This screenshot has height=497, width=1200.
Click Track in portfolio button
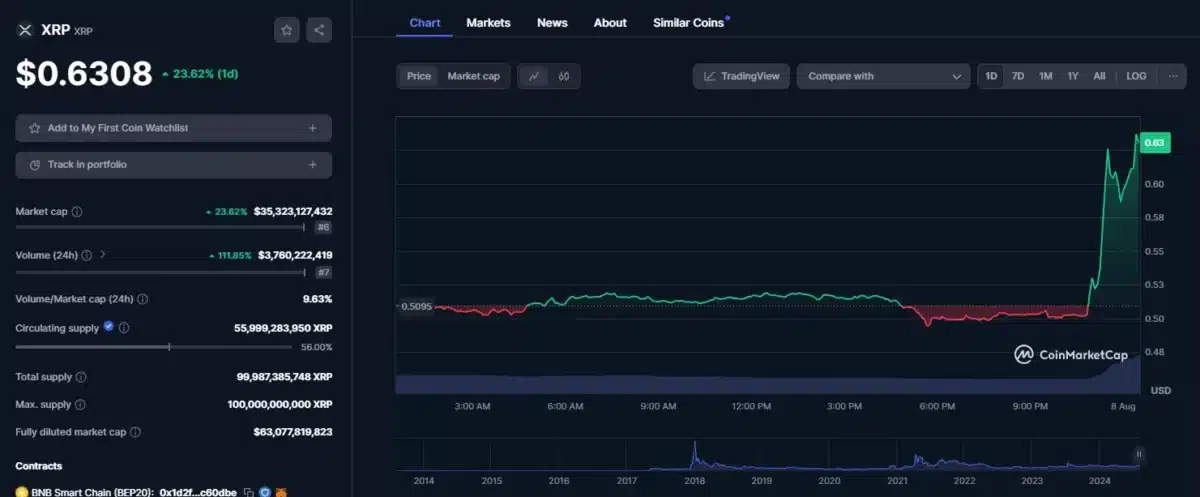click(x=173, y=164)
